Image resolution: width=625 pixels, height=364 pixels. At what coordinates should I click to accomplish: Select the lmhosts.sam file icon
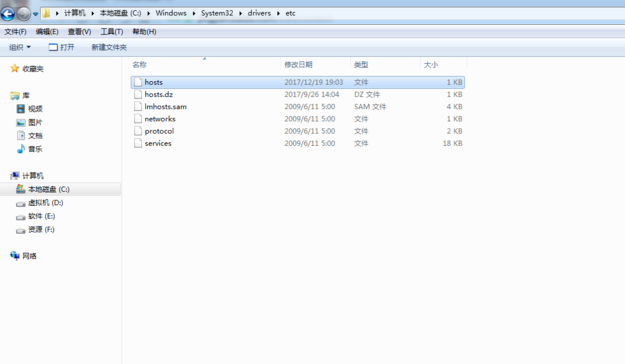138,106
